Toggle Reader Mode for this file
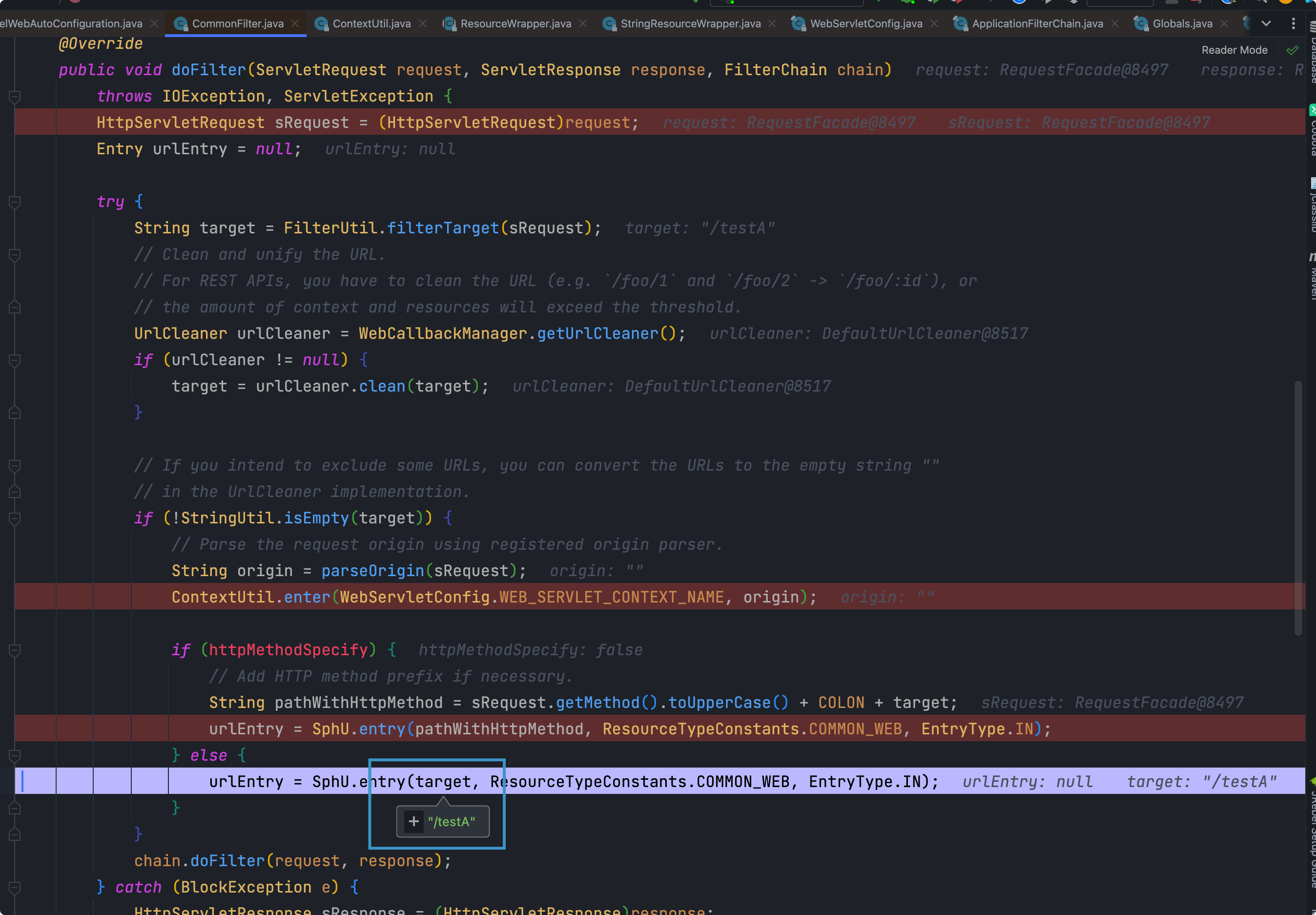The image size is (1316, 915). click(1234, 50)
